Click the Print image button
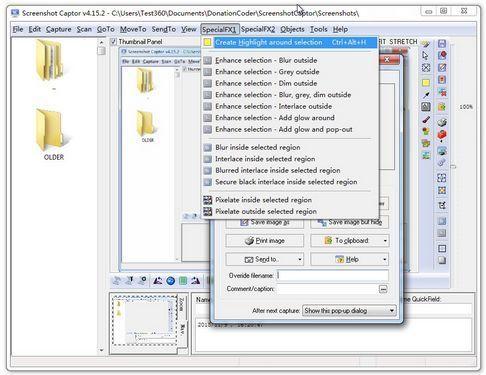The height and width of the screenshot is (375, 486). tap(265, 241)
